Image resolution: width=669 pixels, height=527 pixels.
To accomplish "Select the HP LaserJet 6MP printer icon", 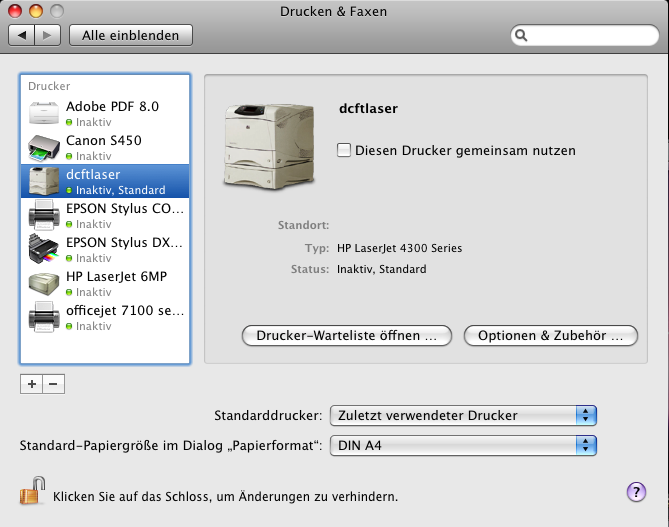I will [44, 284].
